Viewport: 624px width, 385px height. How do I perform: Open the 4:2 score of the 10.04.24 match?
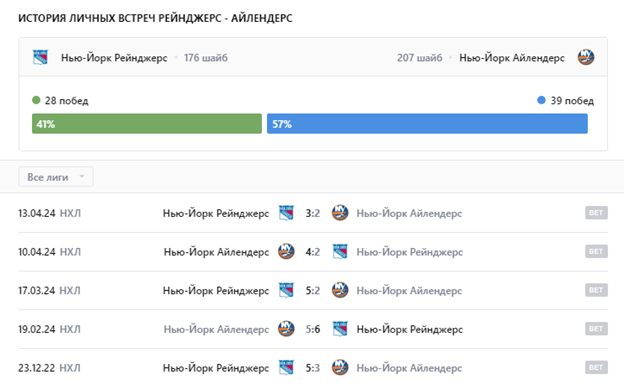pyautogui.click(x=313, y=252)
